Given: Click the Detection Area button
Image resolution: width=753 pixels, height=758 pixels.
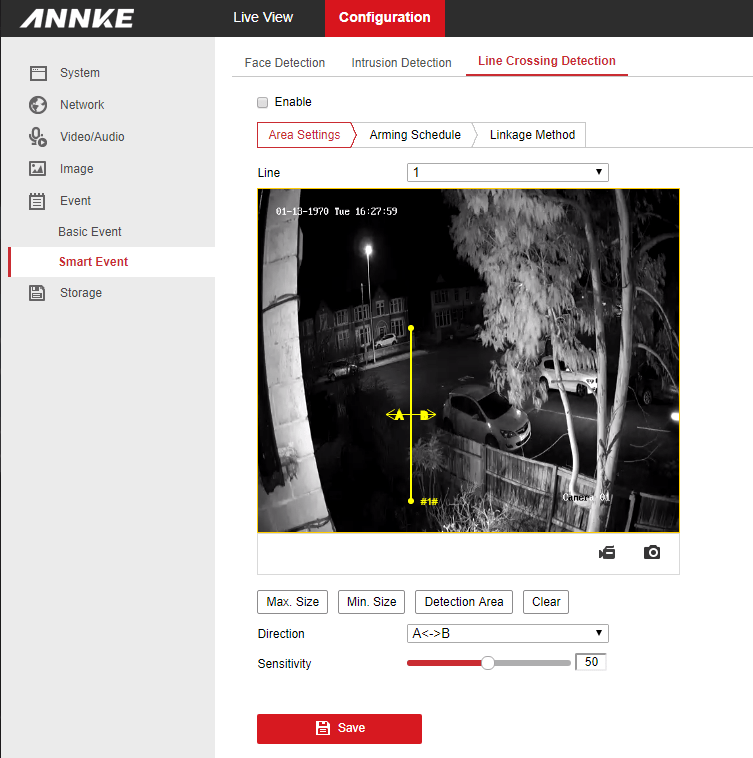Looking at the screenshot, I should pos(464,602).
